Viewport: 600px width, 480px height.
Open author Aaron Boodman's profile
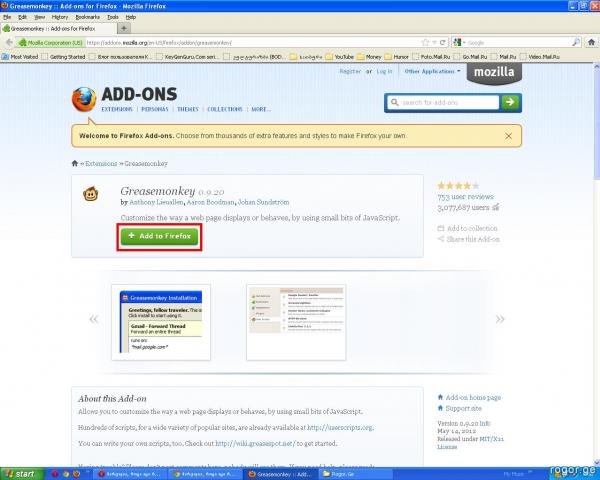[x=210, y=202]
